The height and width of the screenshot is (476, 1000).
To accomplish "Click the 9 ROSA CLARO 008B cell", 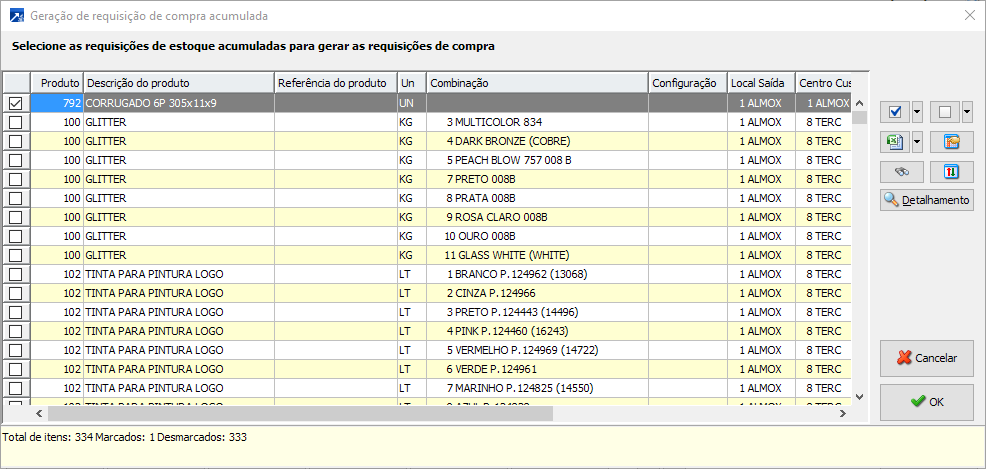I will click(538, 217).
